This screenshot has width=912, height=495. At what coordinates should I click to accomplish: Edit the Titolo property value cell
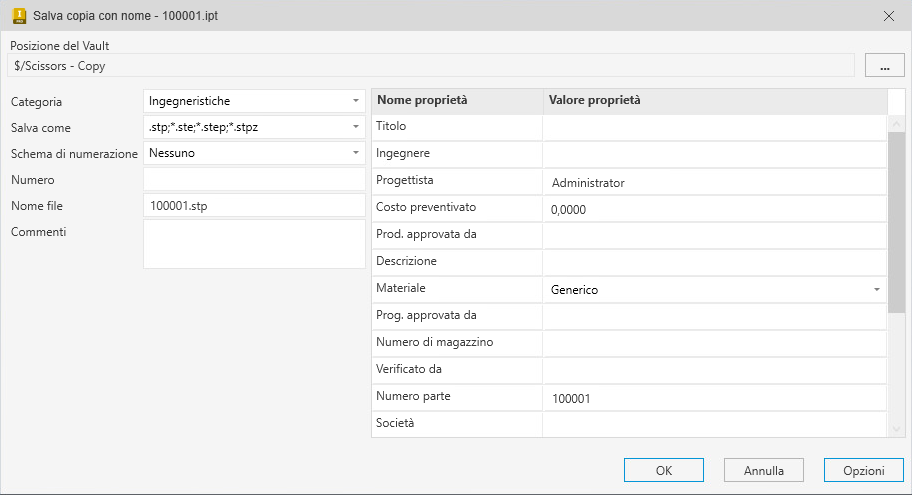pos(714,128)
